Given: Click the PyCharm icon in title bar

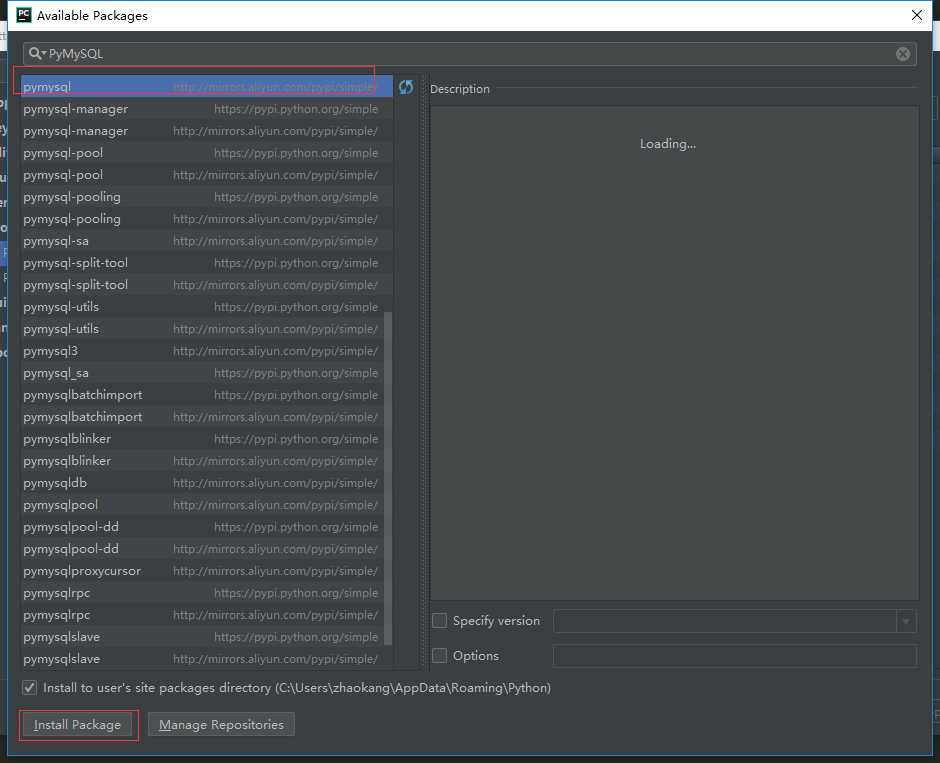Looking at the screenshot, I should point(24,15).
